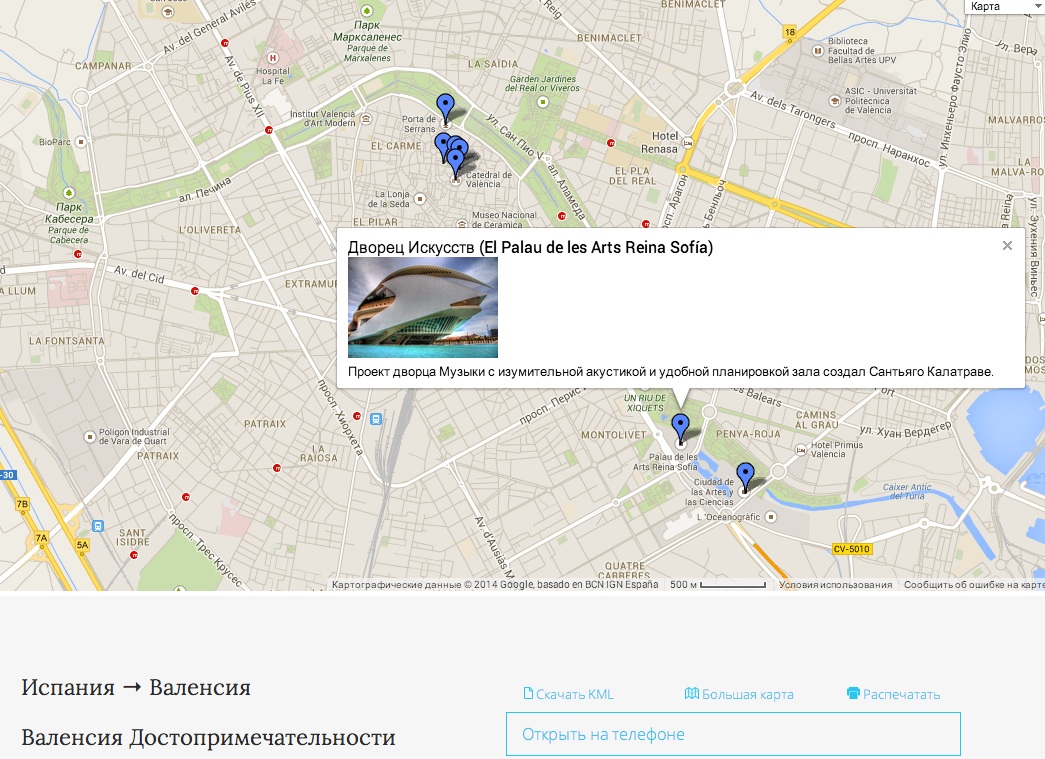Open the Условия использования terms link
This screenshot has width=1045, height=759.
point(836,584)
